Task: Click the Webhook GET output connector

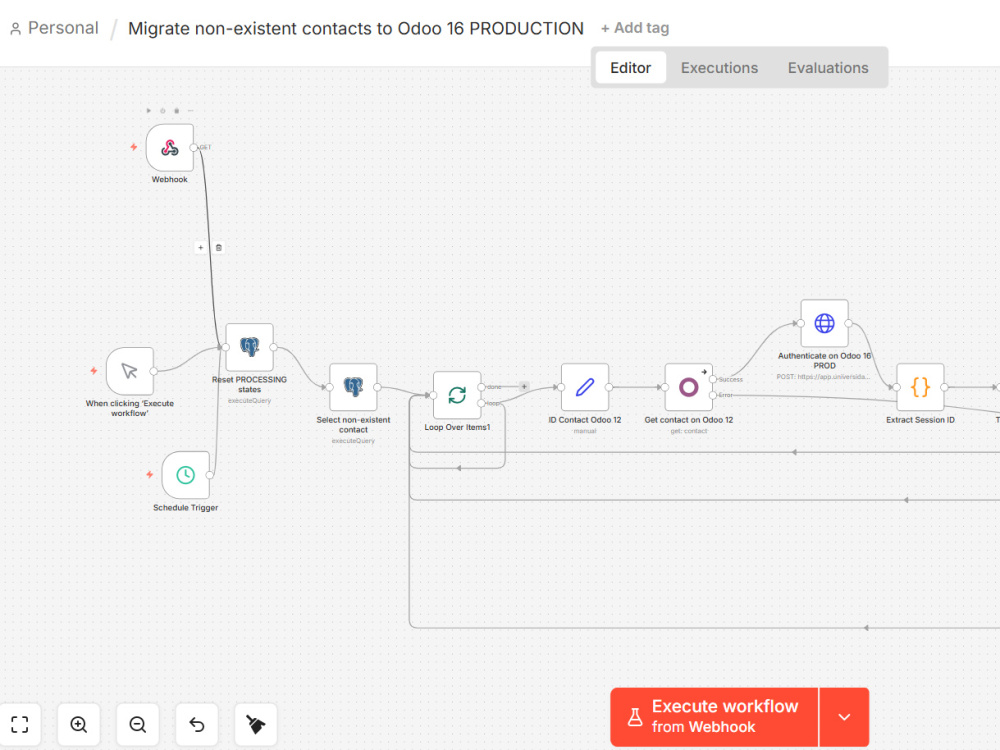Action: coord(194,147)
